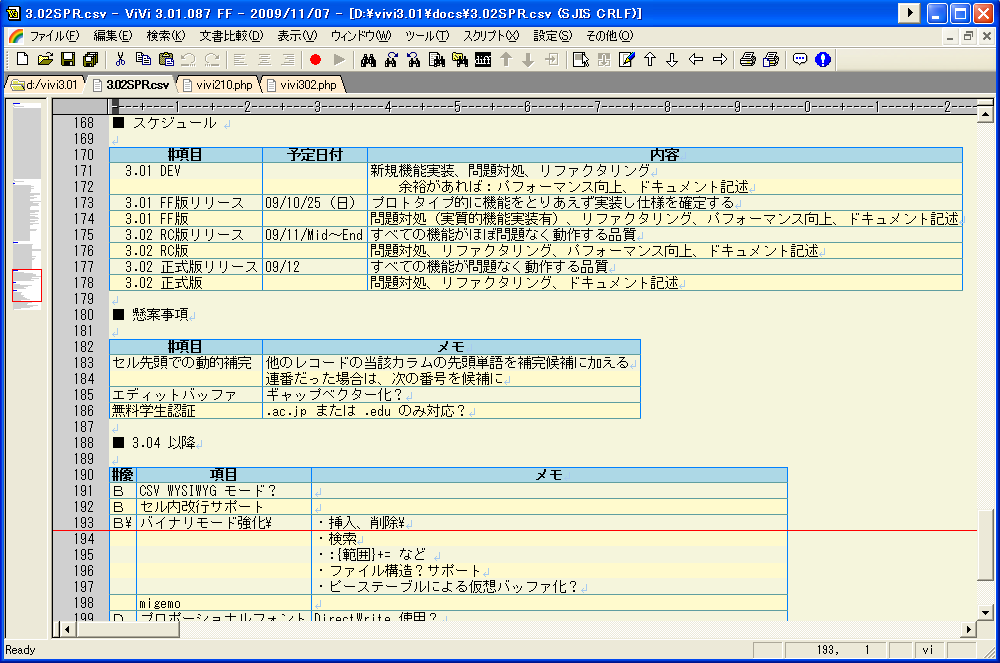Click the Redo arrow icon
Image resolution: width=1000 pixels, height=663 pixels.
pos(212,59)
